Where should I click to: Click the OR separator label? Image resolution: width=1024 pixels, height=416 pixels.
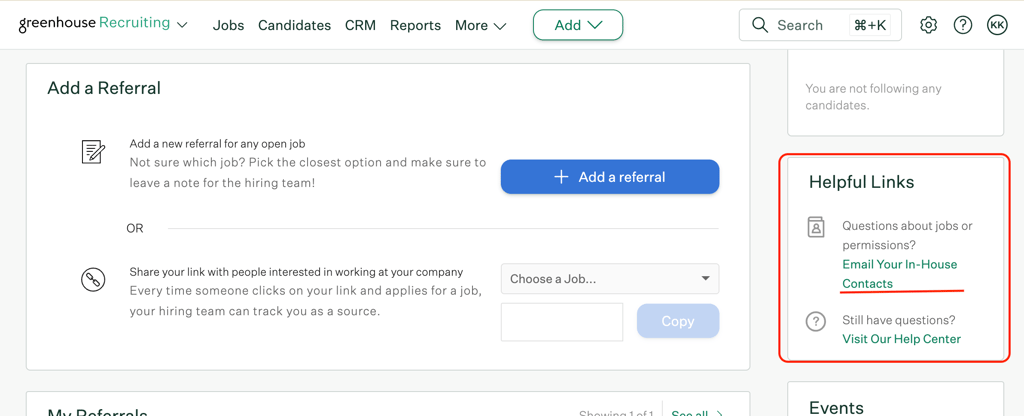(x=135, y=229)
